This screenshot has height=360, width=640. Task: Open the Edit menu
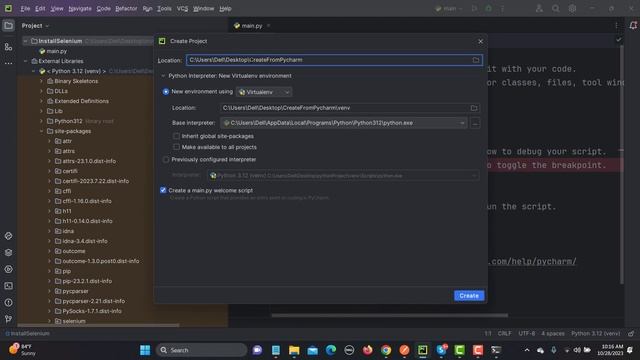coord(40,8)
